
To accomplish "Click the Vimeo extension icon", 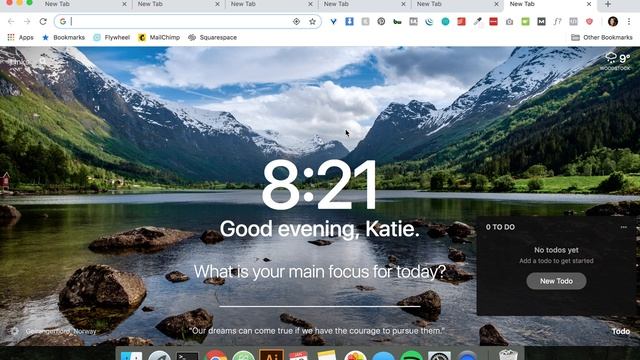I will [333, 22].
